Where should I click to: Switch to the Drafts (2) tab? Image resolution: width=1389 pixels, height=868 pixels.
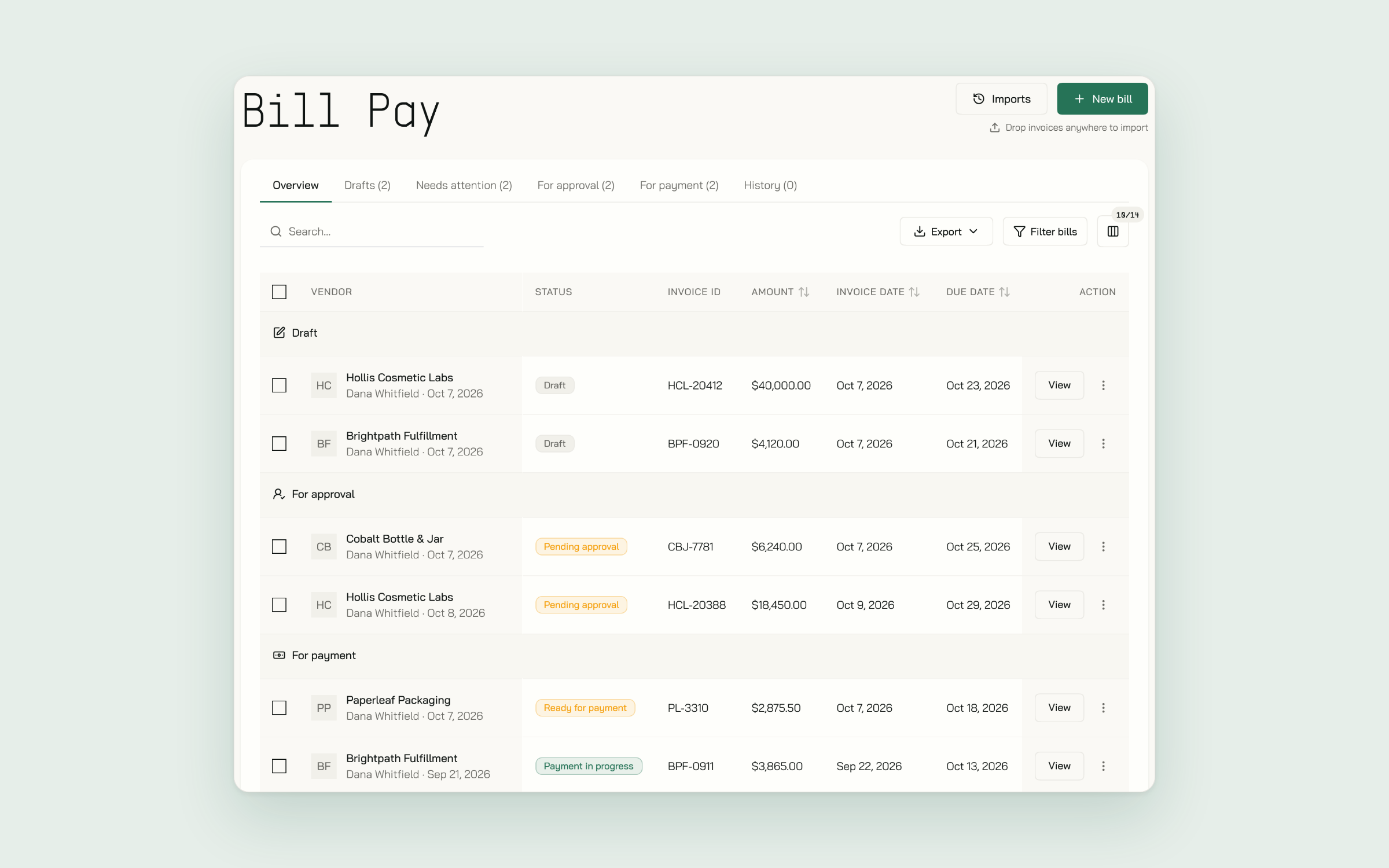point(367,185)
